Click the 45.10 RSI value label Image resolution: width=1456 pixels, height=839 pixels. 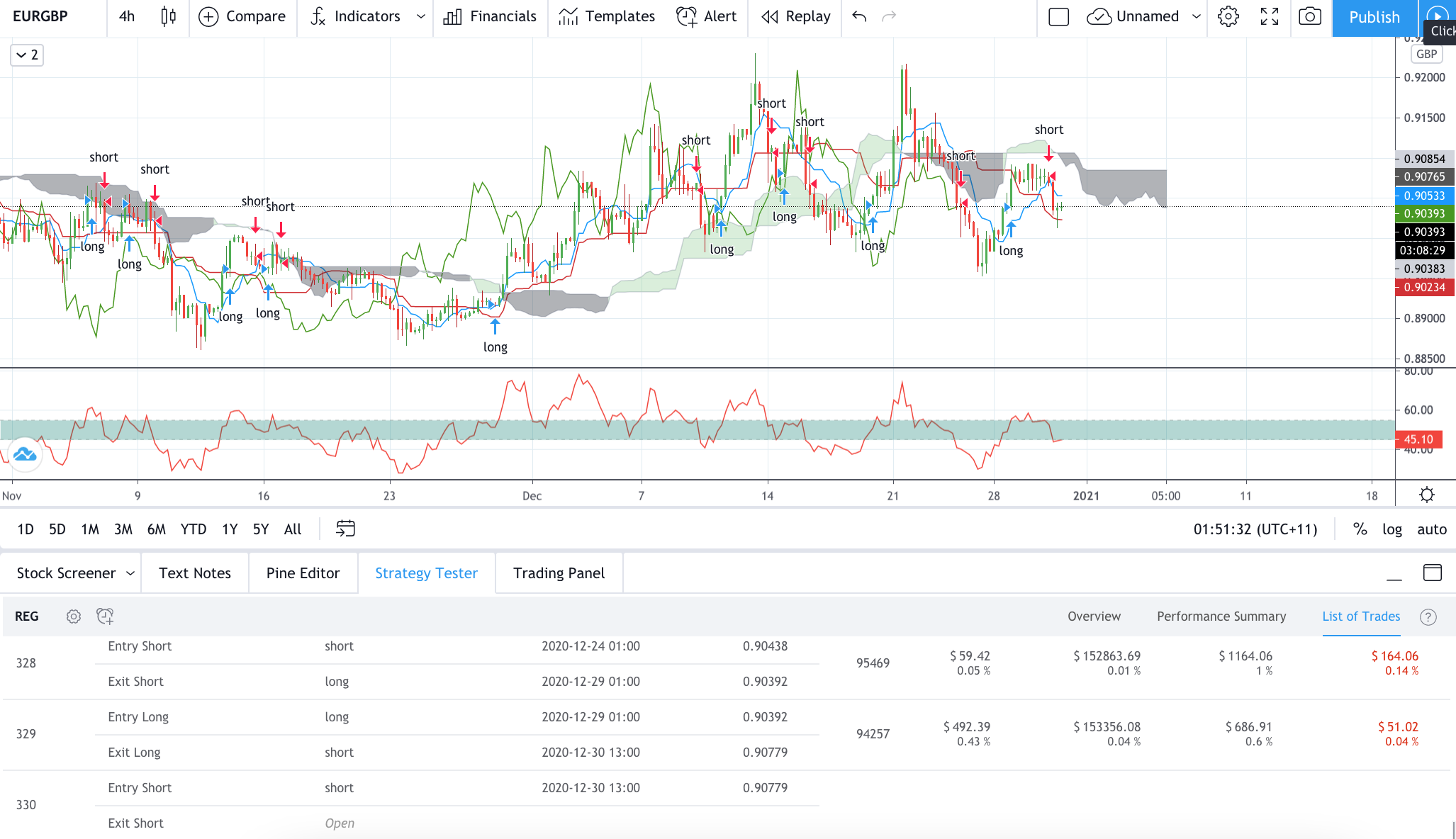tap(1418, 439)
